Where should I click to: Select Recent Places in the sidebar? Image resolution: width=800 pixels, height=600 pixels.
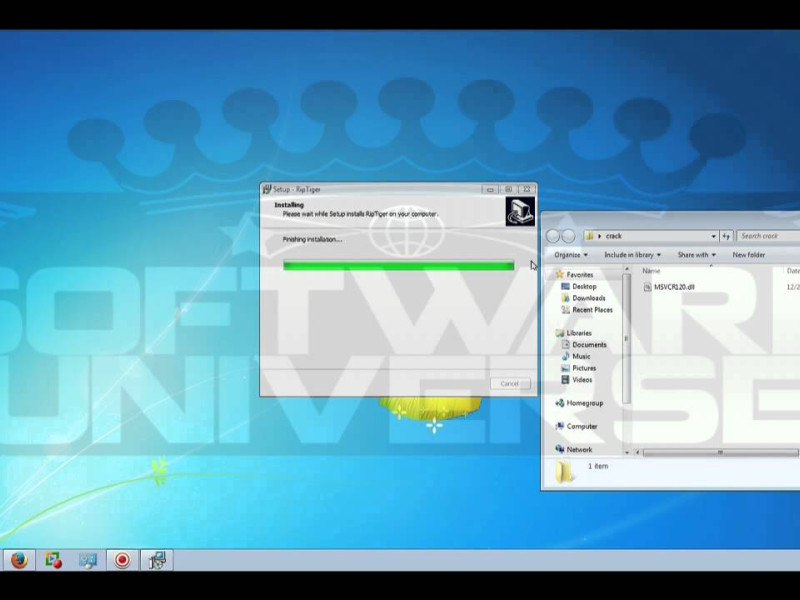click(x=592, y=310)
